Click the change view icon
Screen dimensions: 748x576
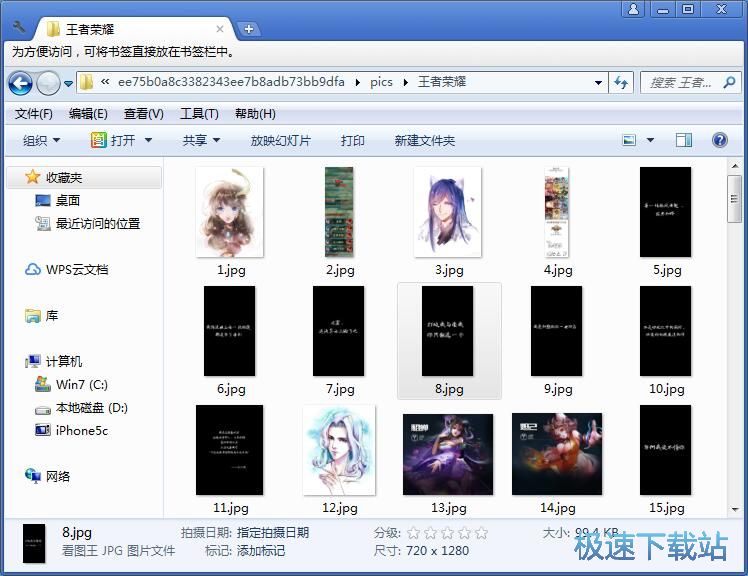(629, 140)
